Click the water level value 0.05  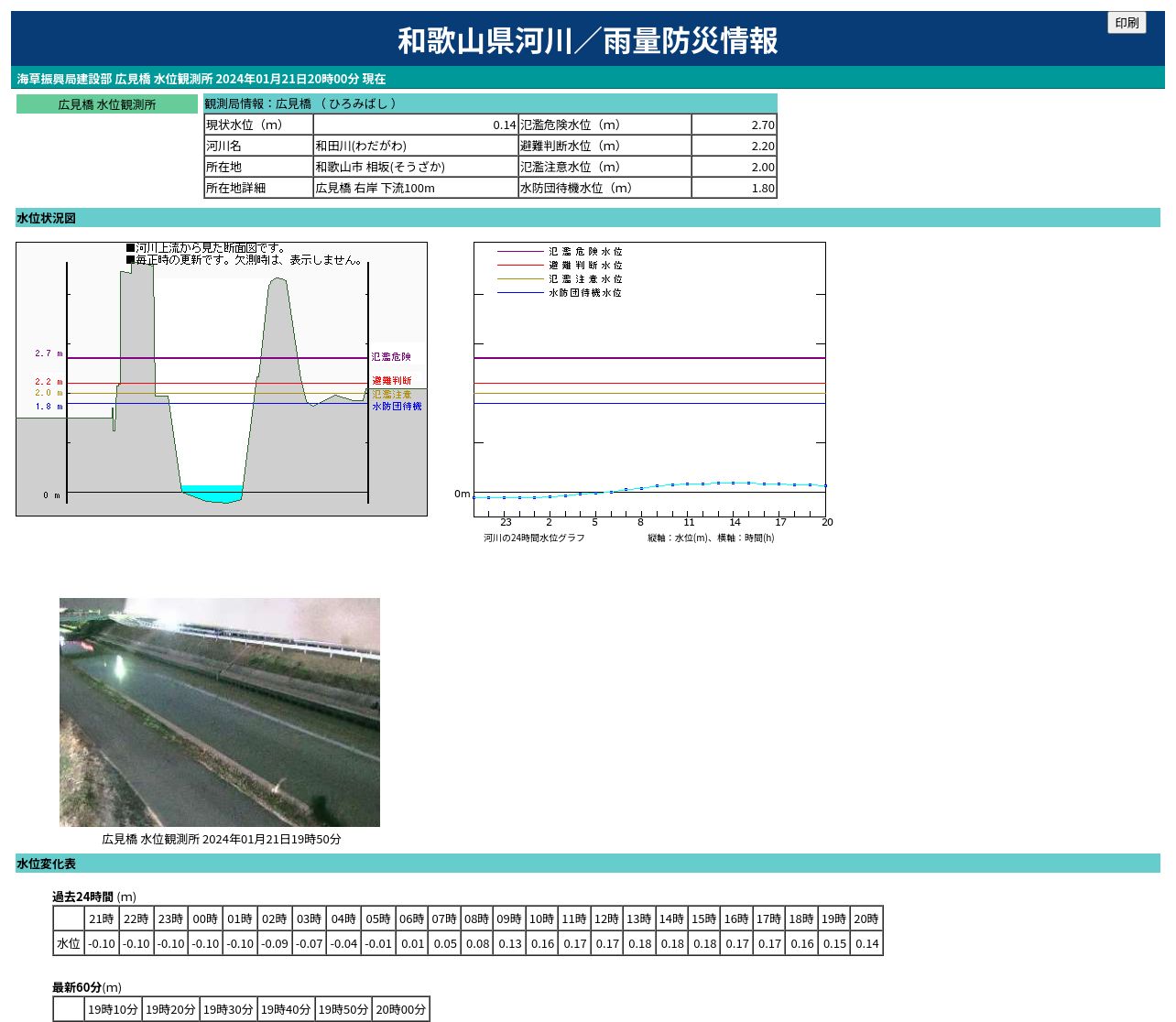pyautogui.click(x=445, y=943)
